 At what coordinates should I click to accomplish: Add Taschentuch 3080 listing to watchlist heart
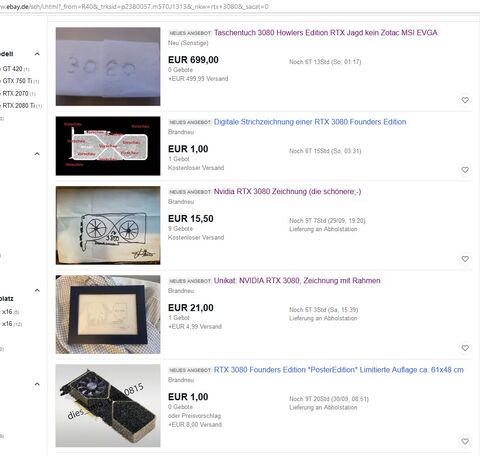(x=465, y=100)
